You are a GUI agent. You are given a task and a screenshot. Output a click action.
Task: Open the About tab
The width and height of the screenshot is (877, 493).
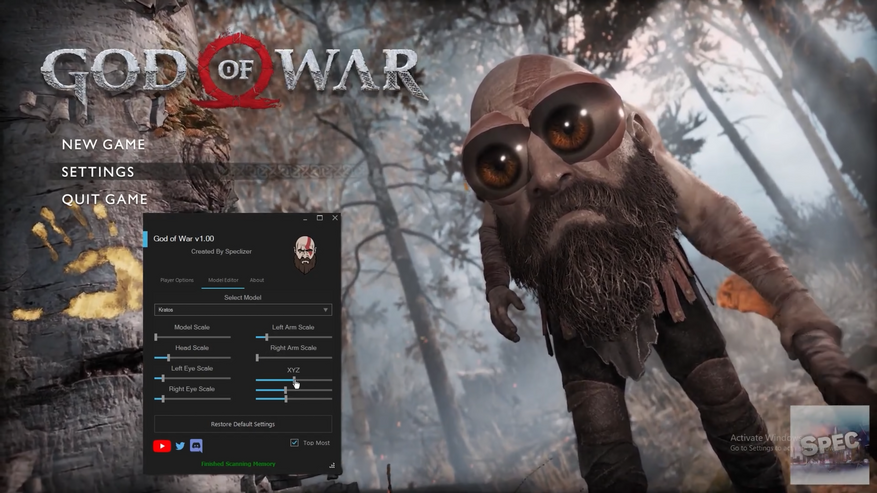257,280
